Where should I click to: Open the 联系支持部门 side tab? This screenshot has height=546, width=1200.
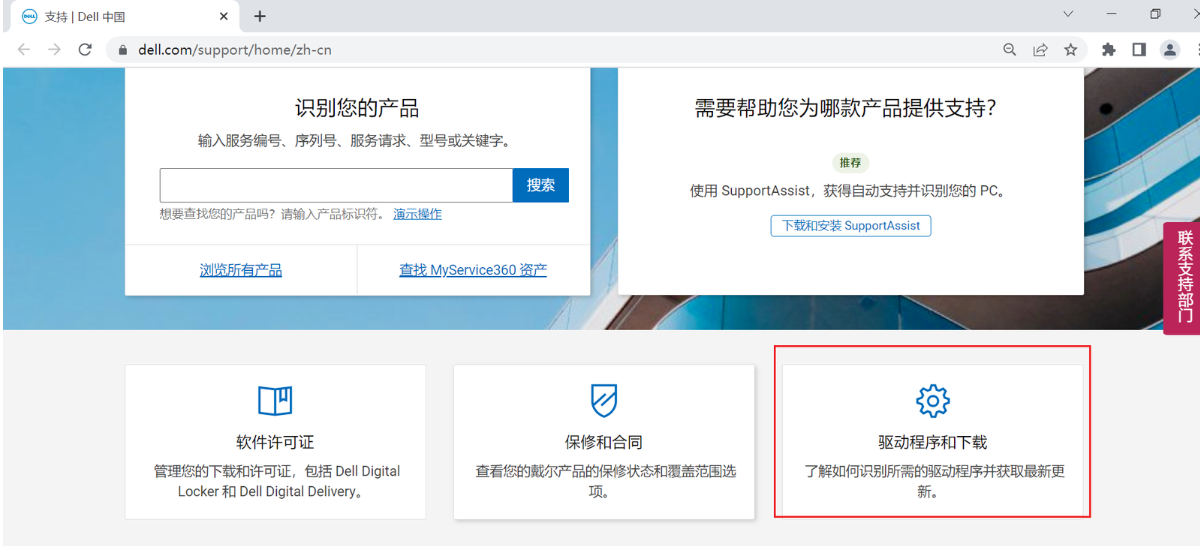pos(1183,278)
